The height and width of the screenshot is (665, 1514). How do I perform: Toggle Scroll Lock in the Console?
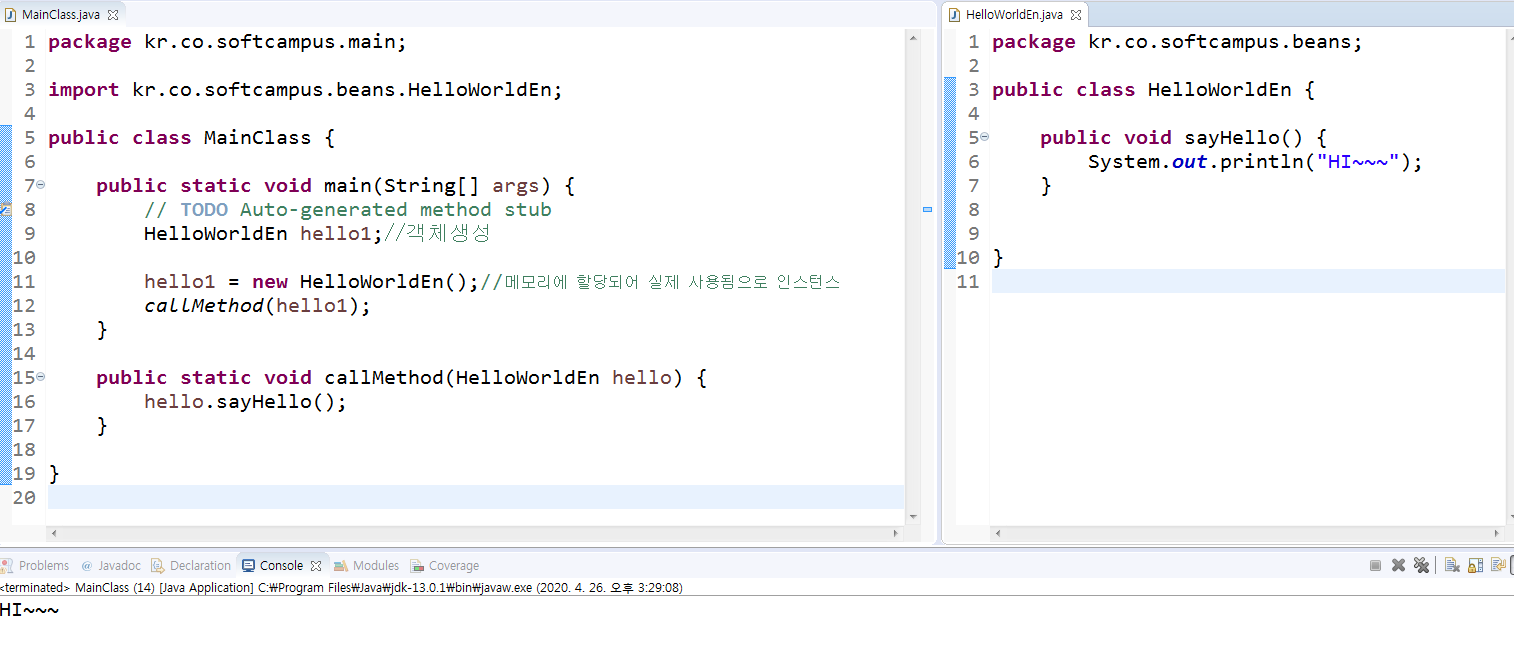tap(1475, 566)
